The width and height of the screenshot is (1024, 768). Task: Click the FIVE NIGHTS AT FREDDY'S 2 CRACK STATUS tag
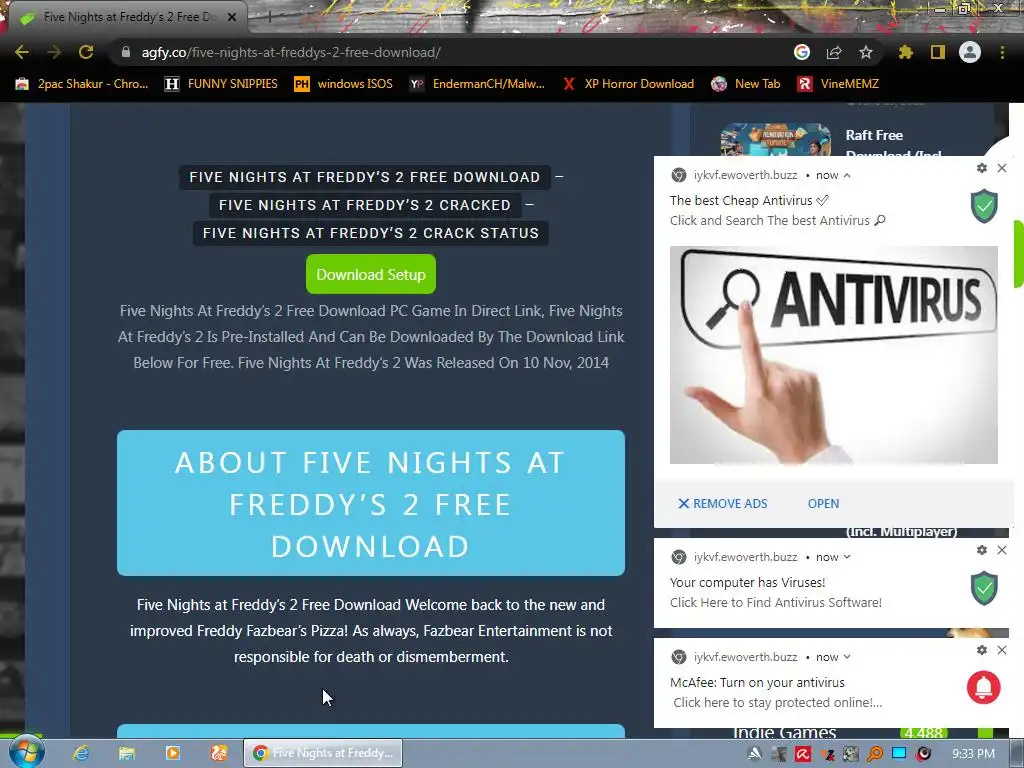point(370,233)
